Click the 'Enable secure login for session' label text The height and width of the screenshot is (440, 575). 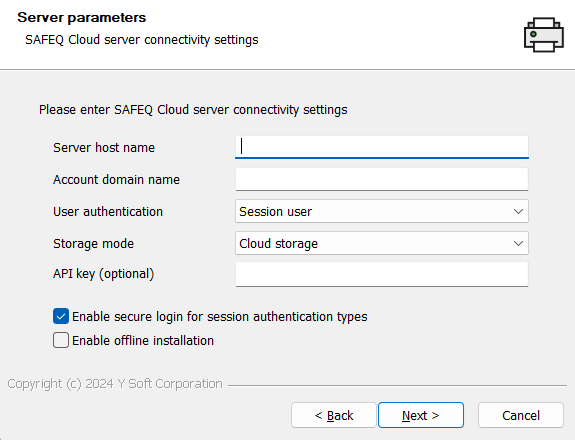click(x=162, y=317)
